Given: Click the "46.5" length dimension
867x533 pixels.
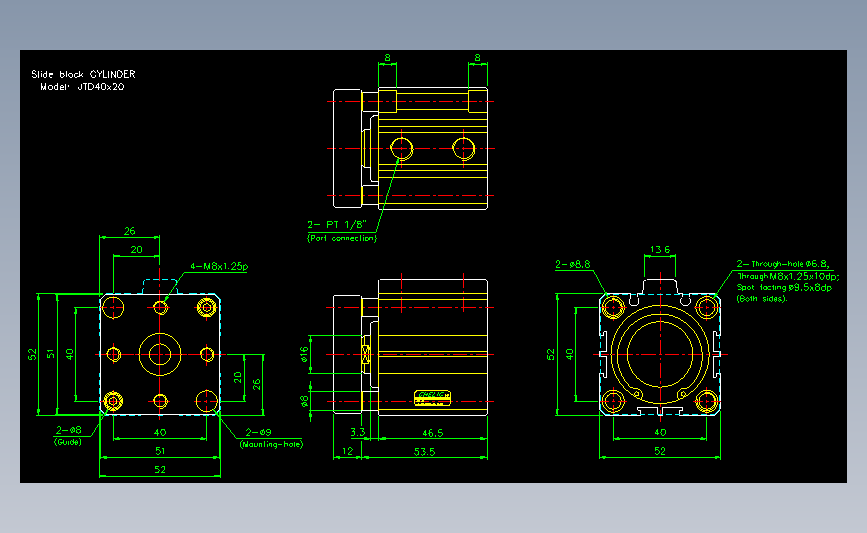Looking at the screenshot, I should click(x=432, y=433).
